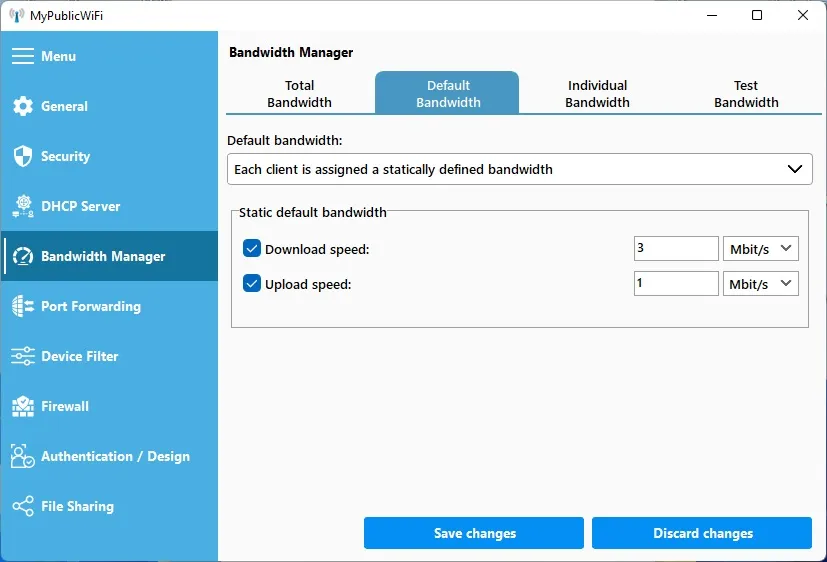Open the upload speed unit dropdown
This screenshot has height=562, width=827.
click(x=760, y=284)
